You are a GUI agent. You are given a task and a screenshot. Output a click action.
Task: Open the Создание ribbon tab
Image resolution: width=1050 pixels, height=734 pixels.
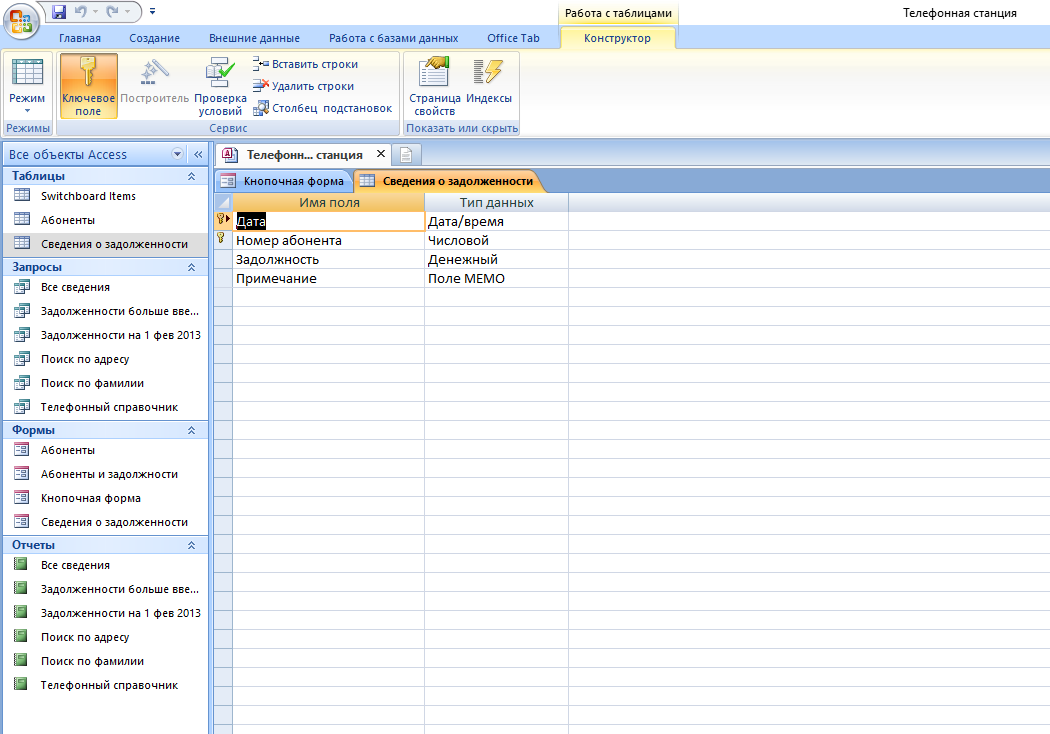[x=154, y=38]
